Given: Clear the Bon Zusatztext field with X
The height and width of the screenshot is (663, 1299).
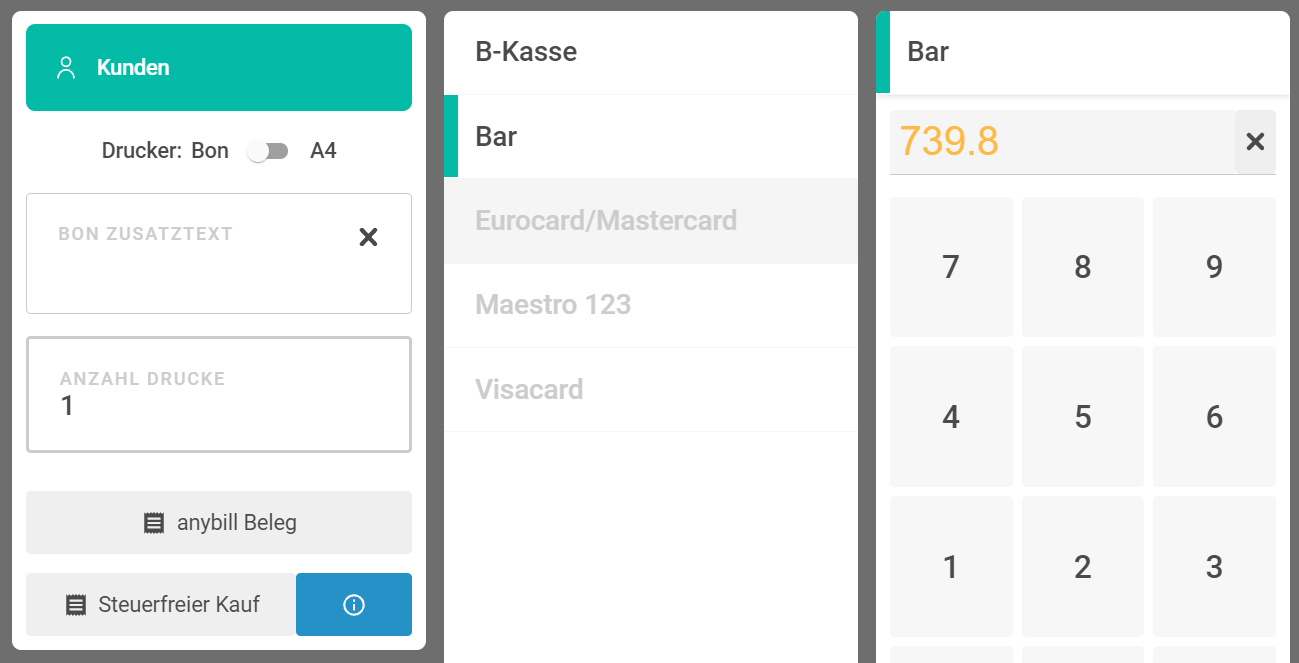Looking at the screenshot, I should pyautogui.click(x=368, y=237).
